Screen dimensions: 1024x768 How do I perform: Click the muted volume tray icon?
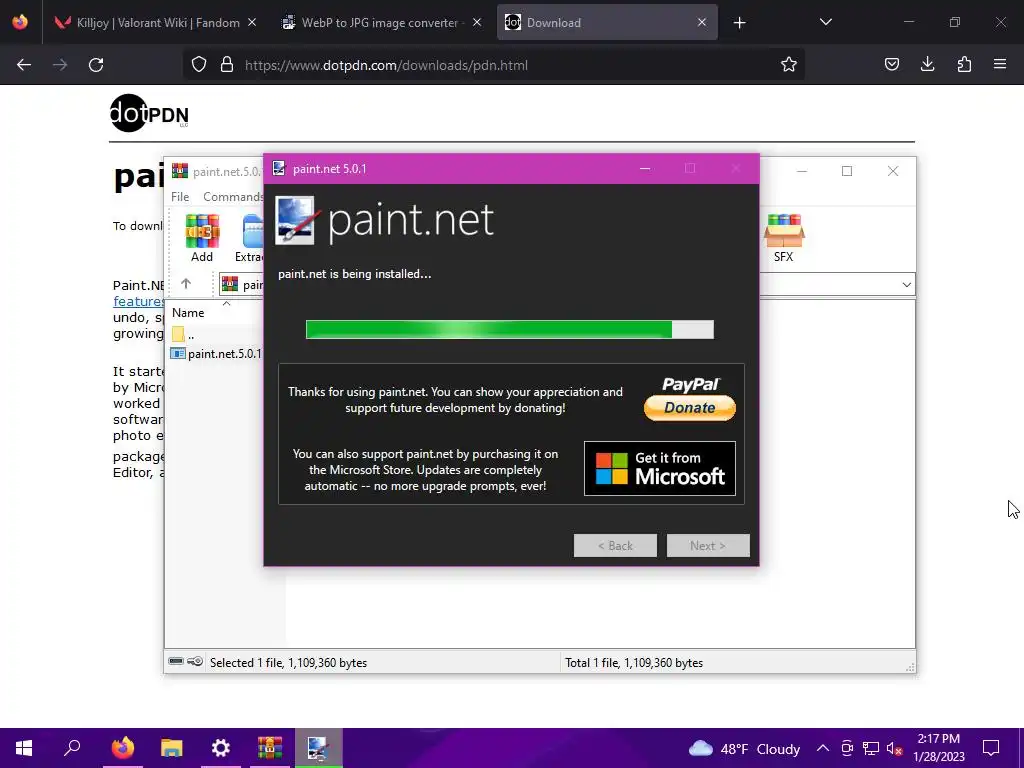pyautogui.click(x=895, y=748)
